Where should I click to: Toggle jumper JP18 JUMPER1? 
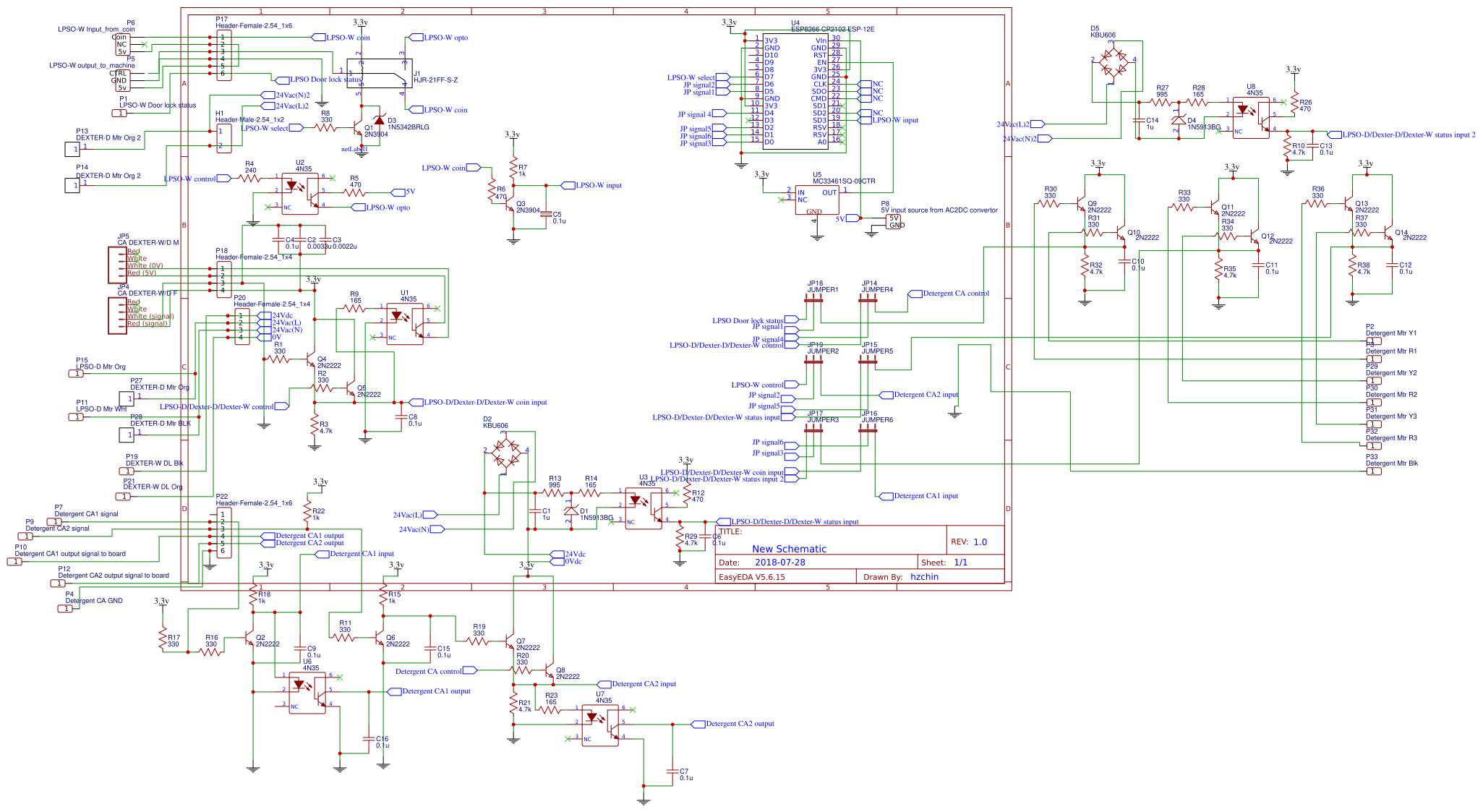click(x=813, y=300)
